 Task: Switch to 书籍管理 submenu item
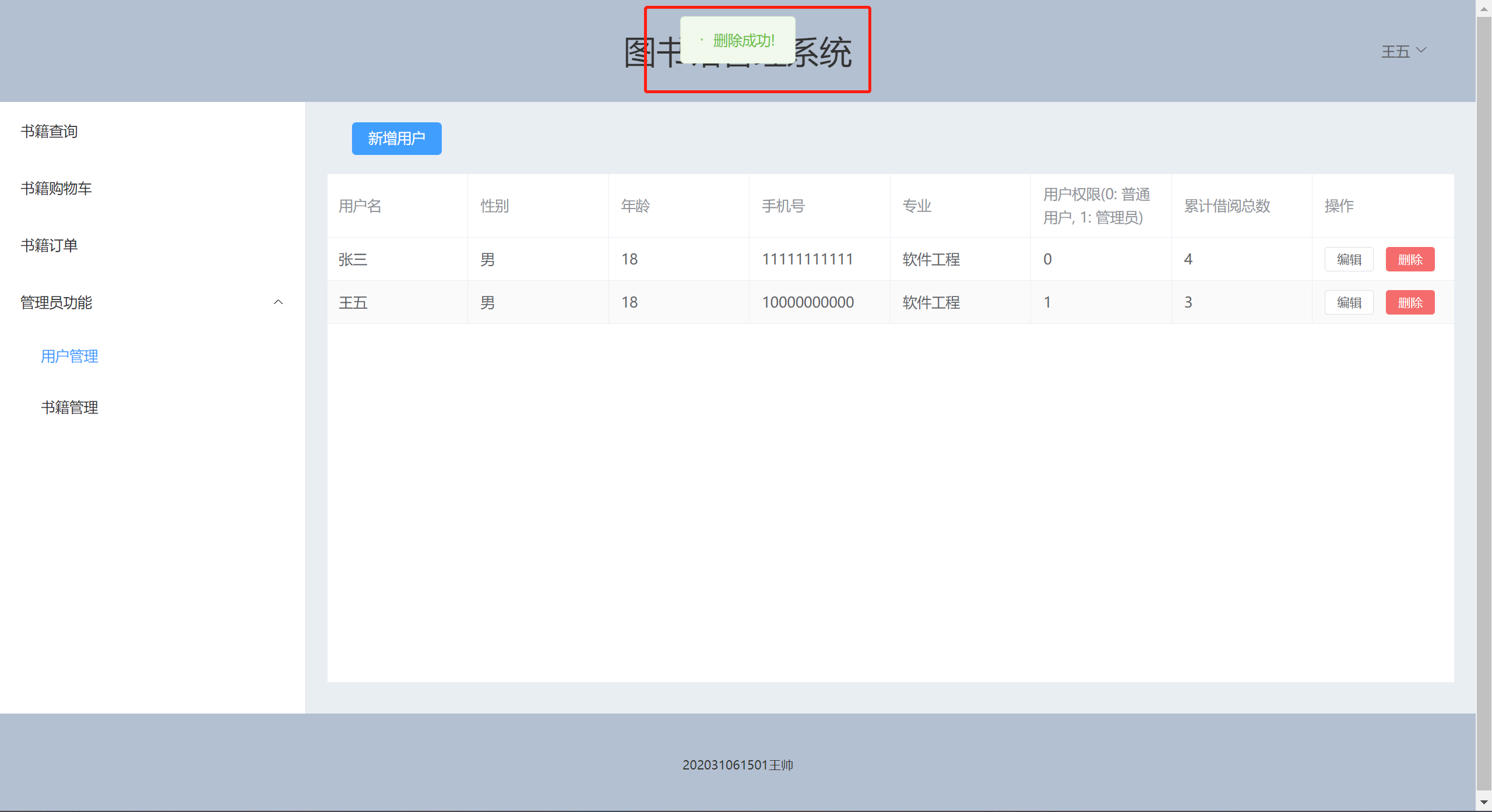pyautogui.click(x=69, y=408)
